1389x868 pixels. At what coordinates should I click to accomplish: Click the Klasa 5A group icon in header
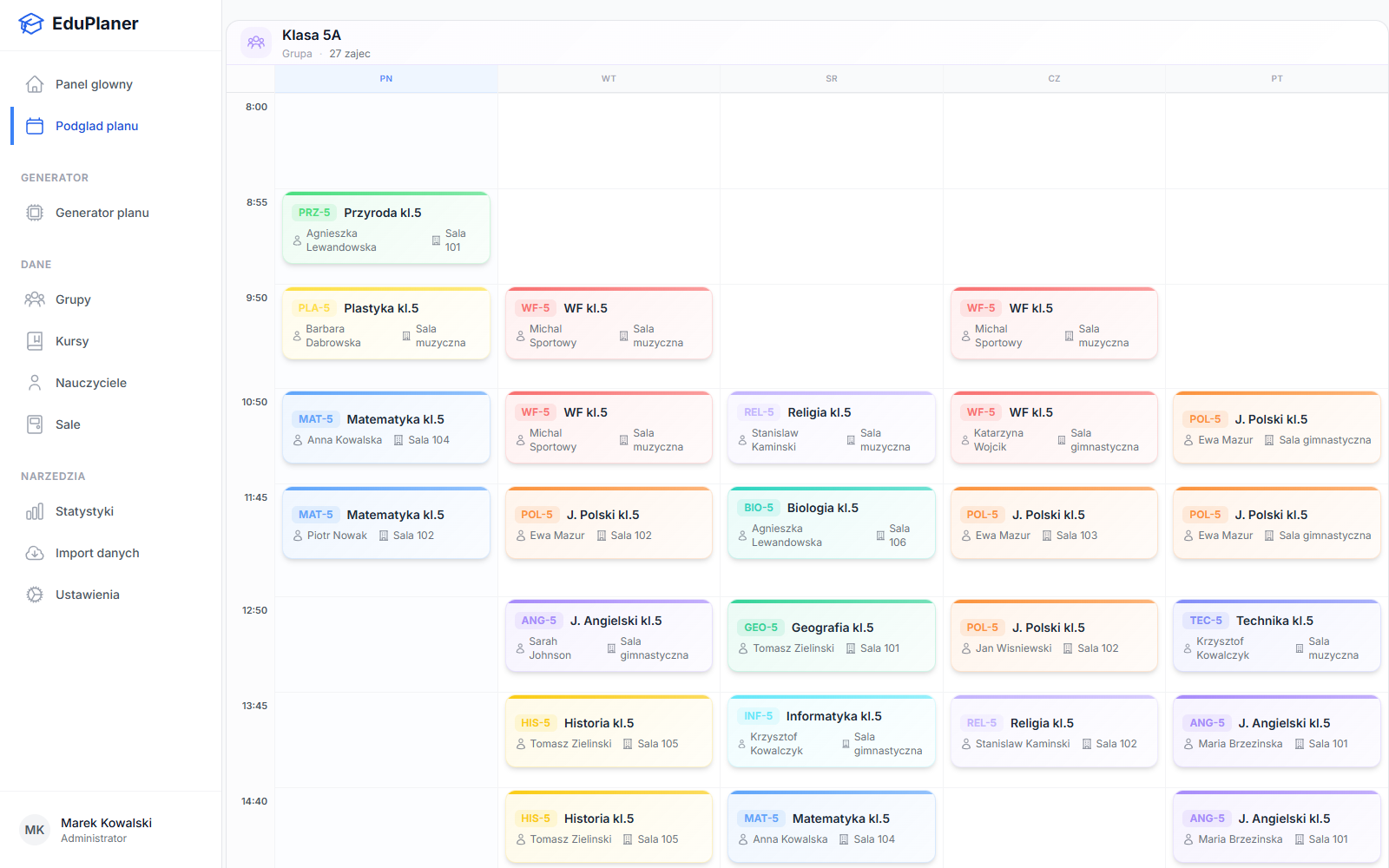[x=256, y=43]
